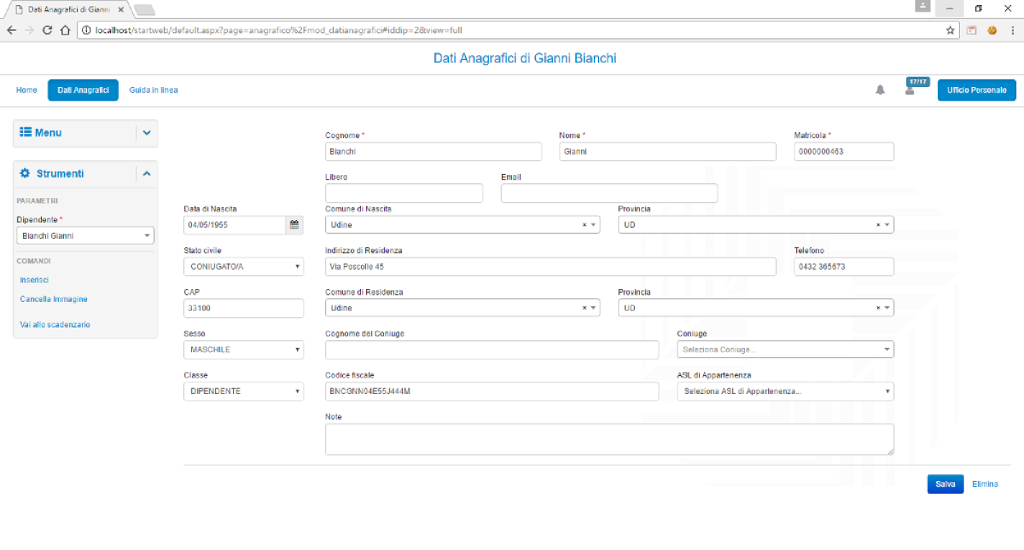This screenshot has height=550, width=1024.
Task: Open the Chrome three-dot menu
Action: point(1011,30)
